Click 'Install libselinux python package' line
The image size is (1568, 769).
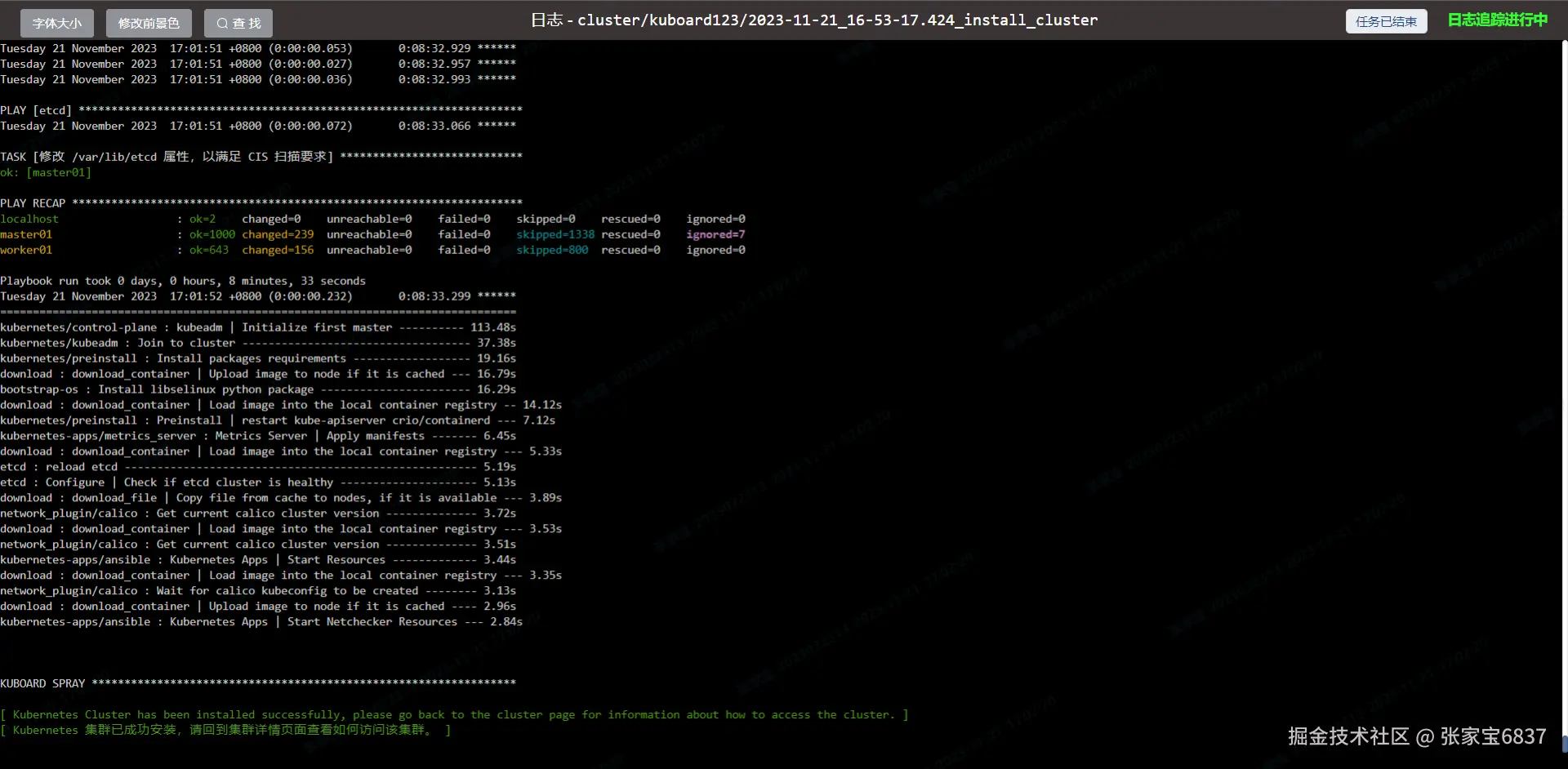click(x=258, y=389)
